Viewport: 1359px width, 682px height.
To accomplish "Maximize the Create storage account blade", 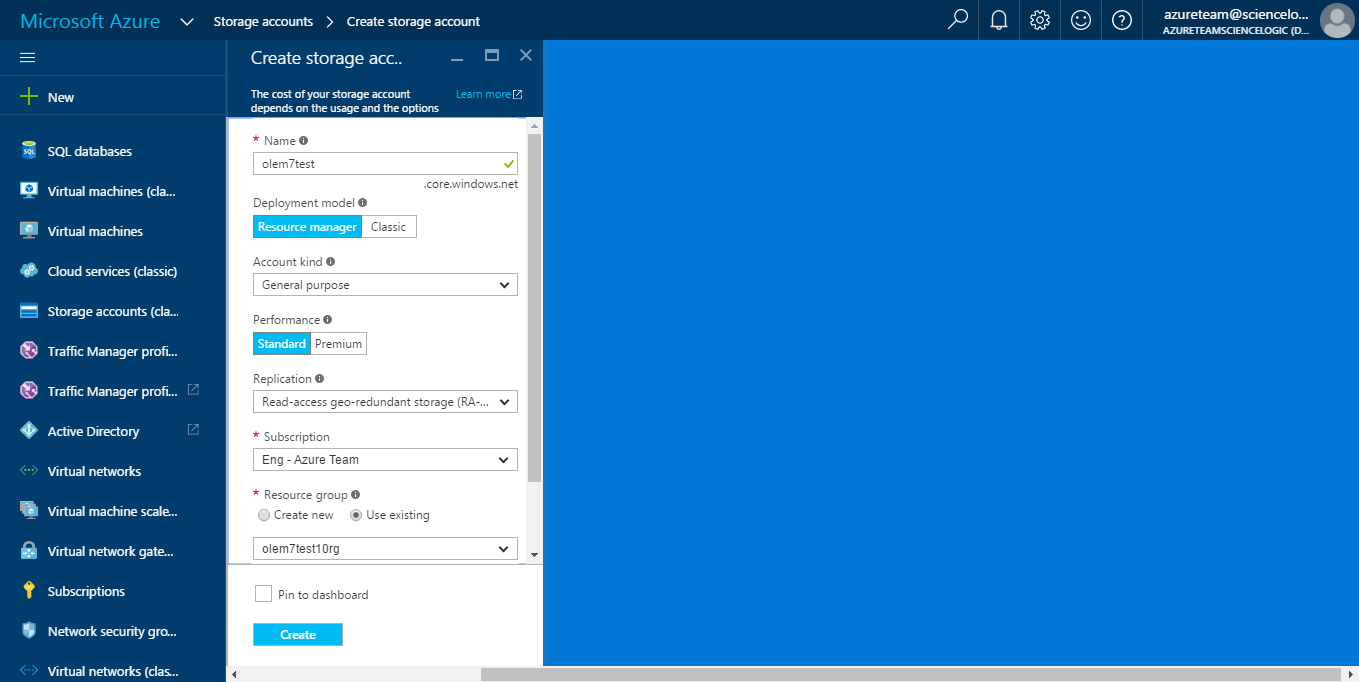I will point(492,56).
